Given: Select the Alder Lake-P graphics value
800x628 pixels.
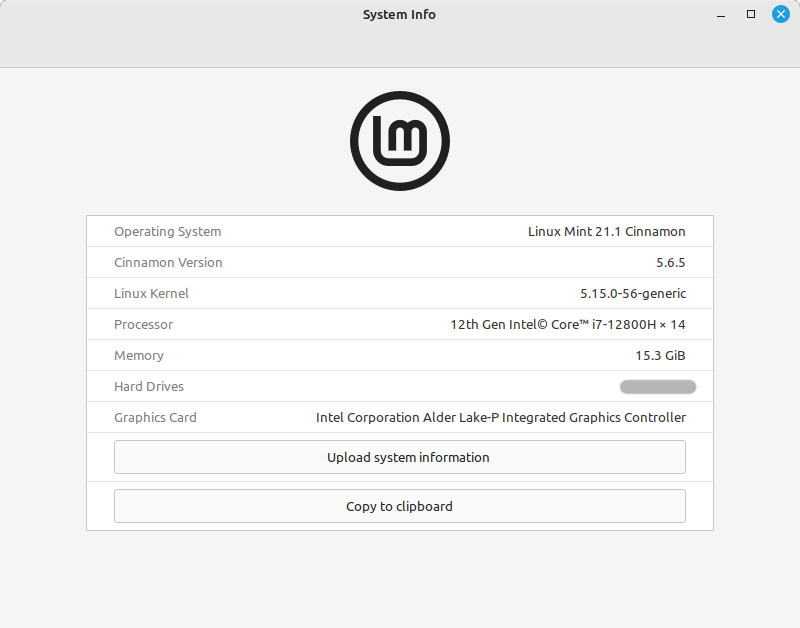Looking at the screenshot, I should [x=501, y=418].
